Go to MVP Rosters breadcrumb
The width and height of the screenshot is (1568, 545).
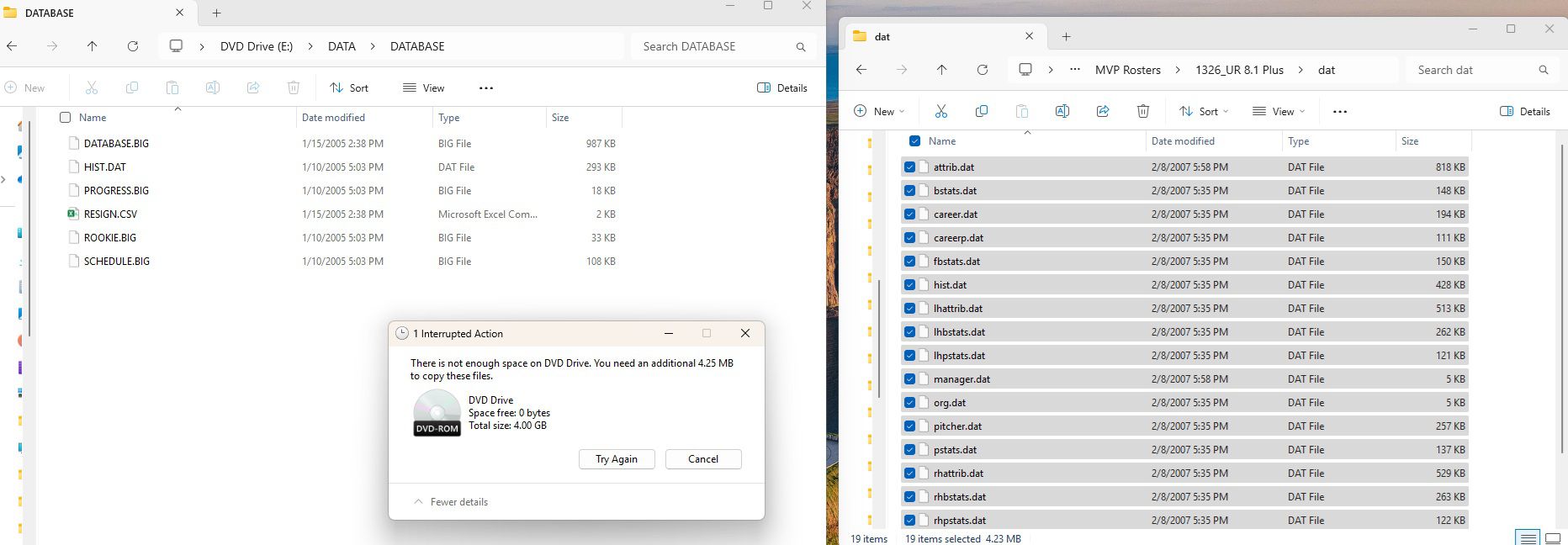point(1128,70)
